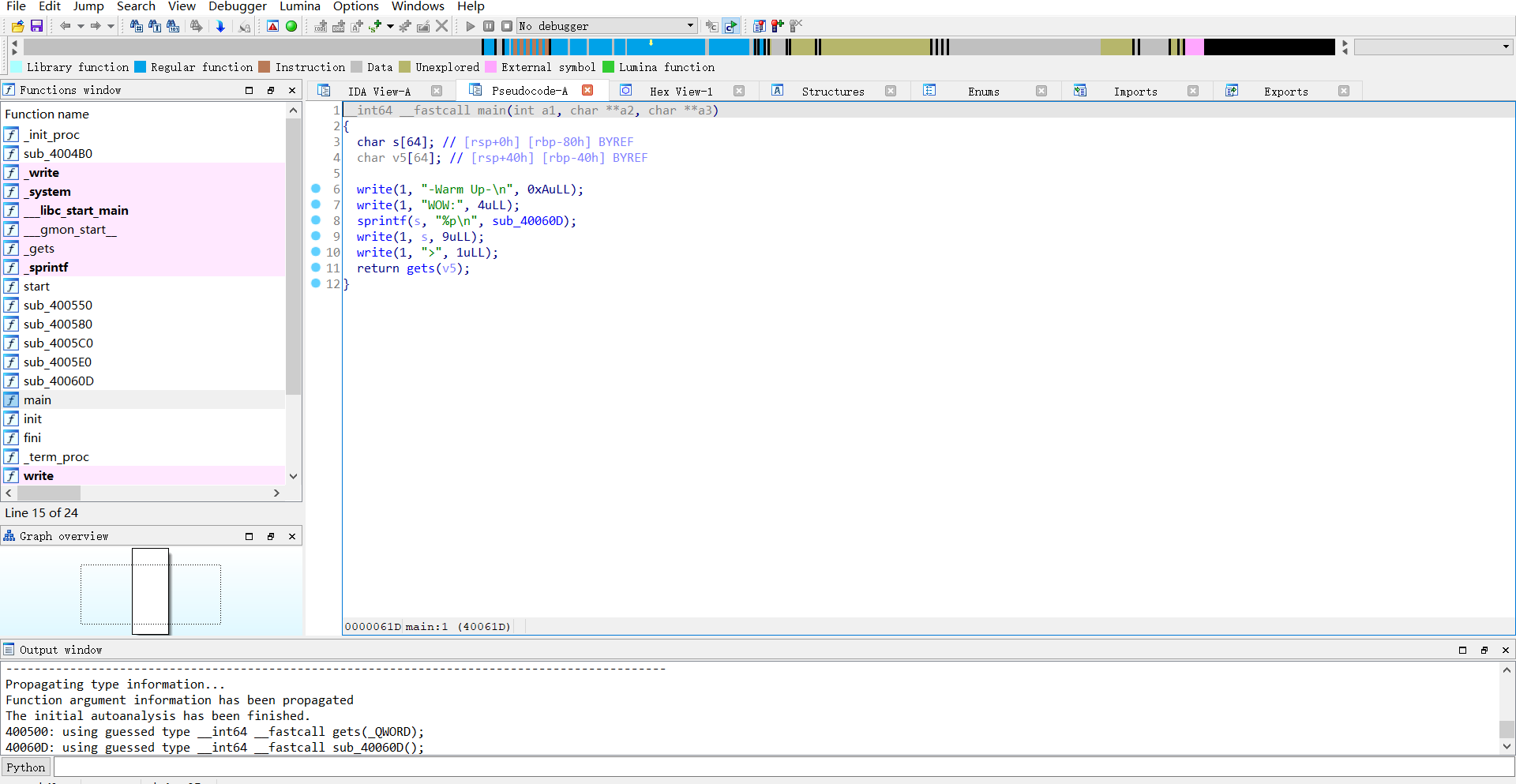
Task: Open the Jump menu
Action: tap(88, 6)
